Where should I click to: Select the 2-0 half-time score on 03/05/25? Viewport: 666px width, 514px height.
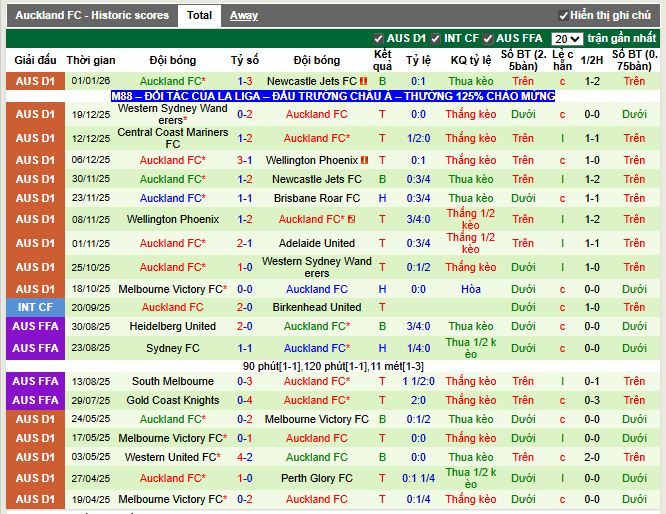tap(592, 457)
